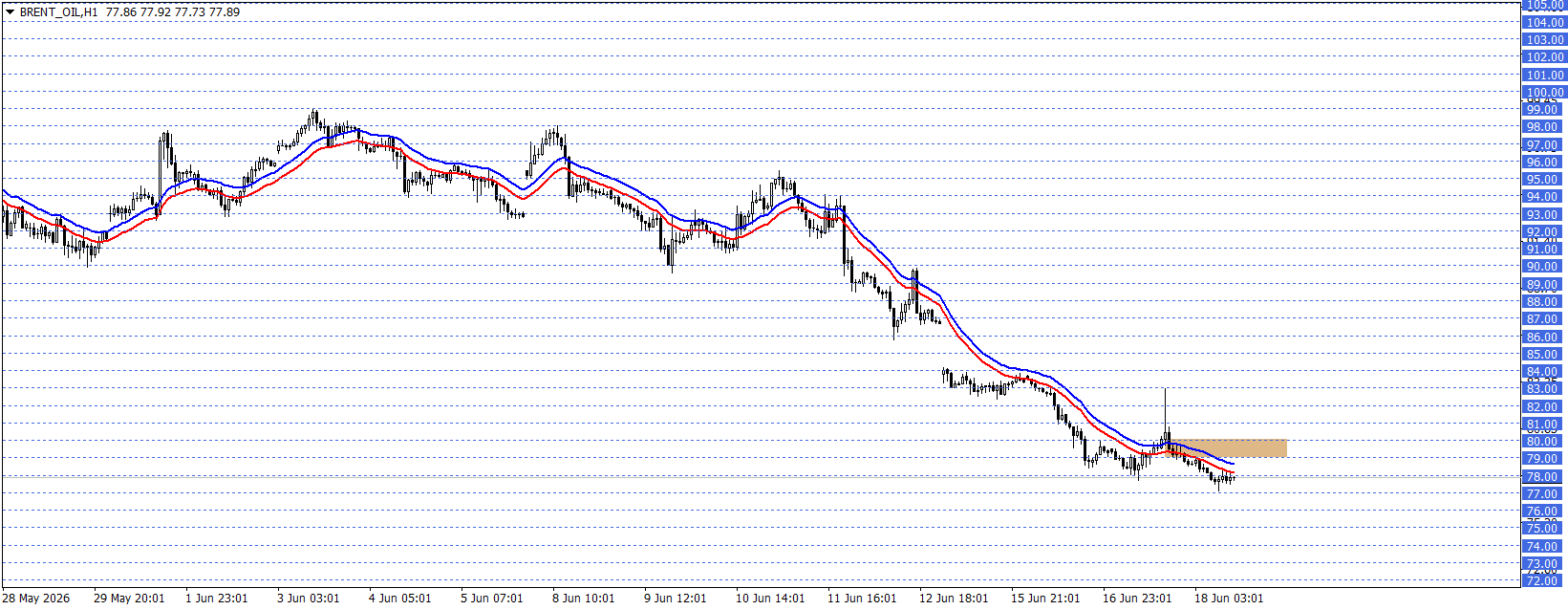Click the 29 May 20:01 time label
1568x610 pixels.
(129, 599)
